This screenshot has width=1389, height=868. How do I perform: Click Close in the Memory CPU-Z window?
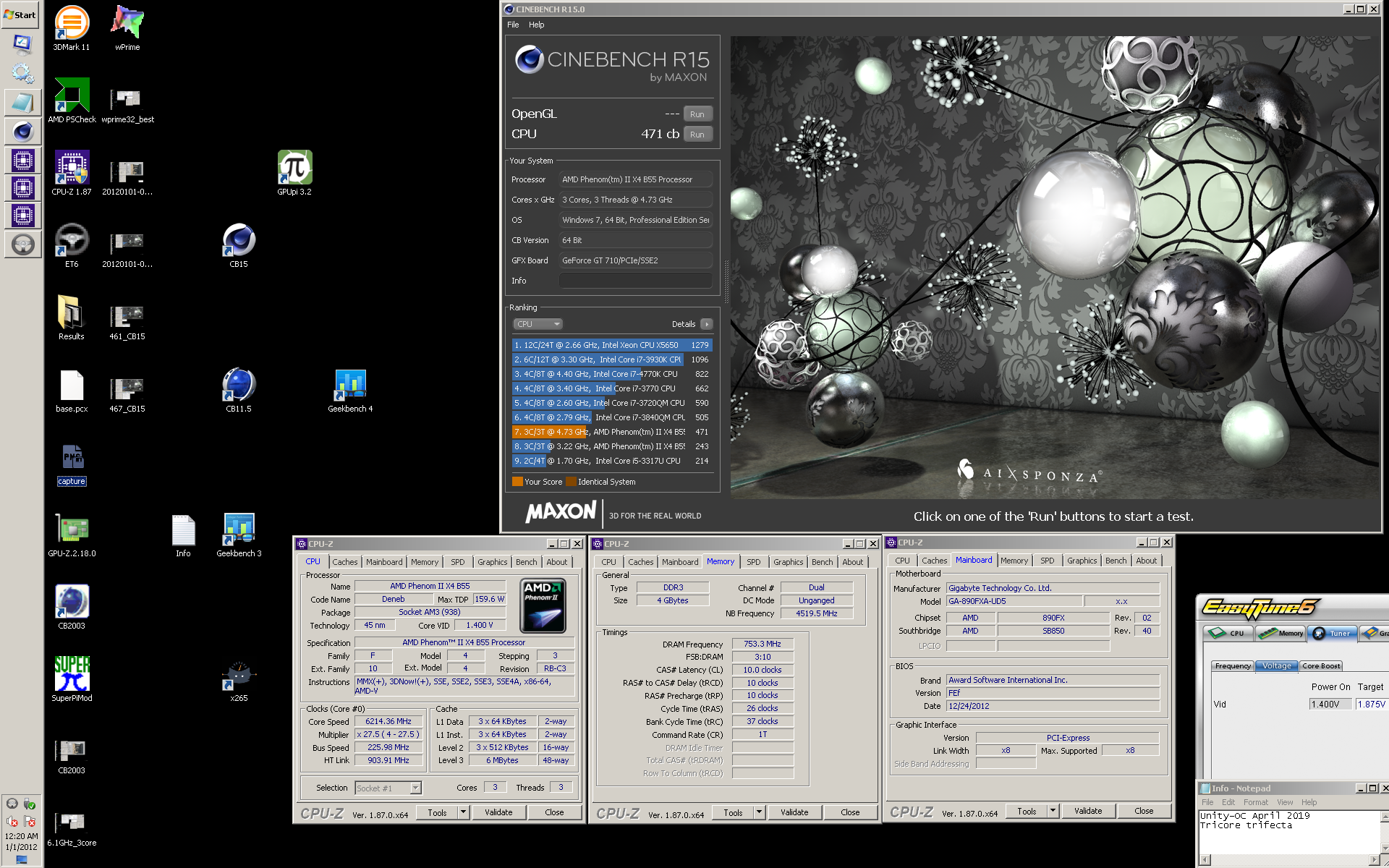(850, 812)
